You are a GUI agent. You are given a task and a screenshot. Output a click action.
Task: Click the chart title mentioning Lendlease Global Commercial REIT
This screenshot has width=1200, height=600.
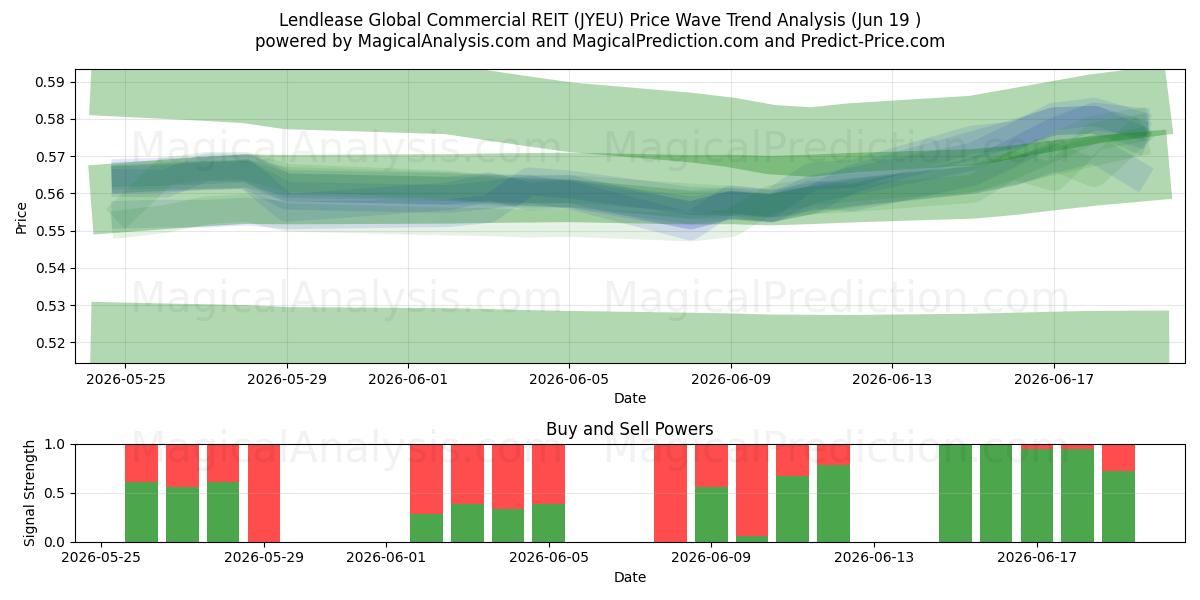[x=600, y=20]
